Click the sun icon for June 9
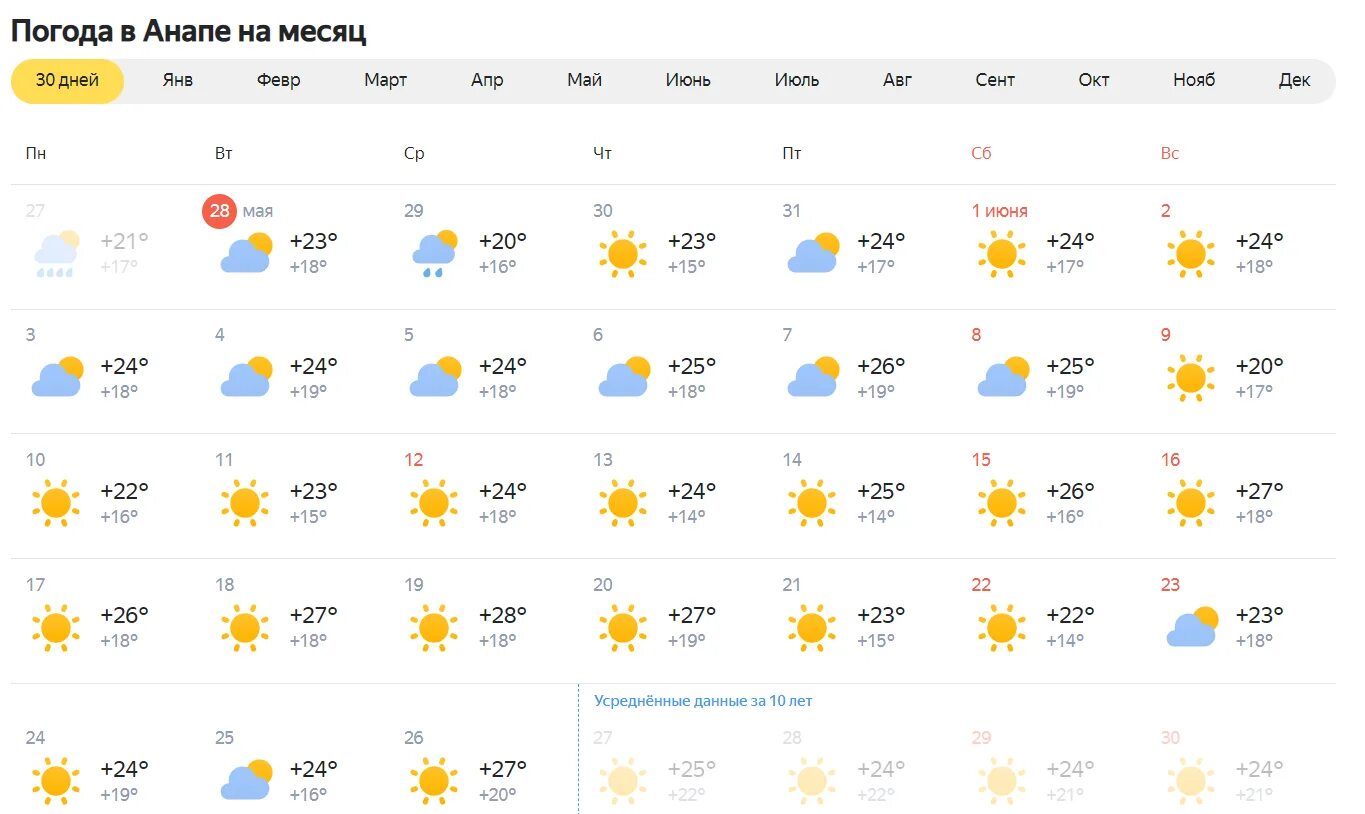 coord(1191,378)
